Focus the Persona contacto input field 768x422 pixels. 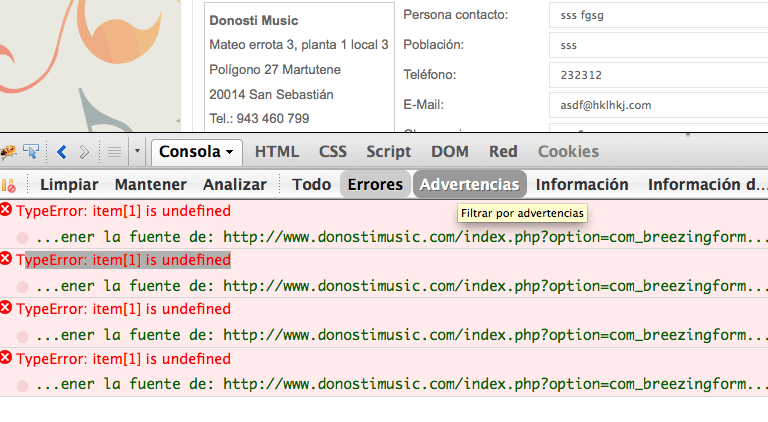(x=658, y=15)
